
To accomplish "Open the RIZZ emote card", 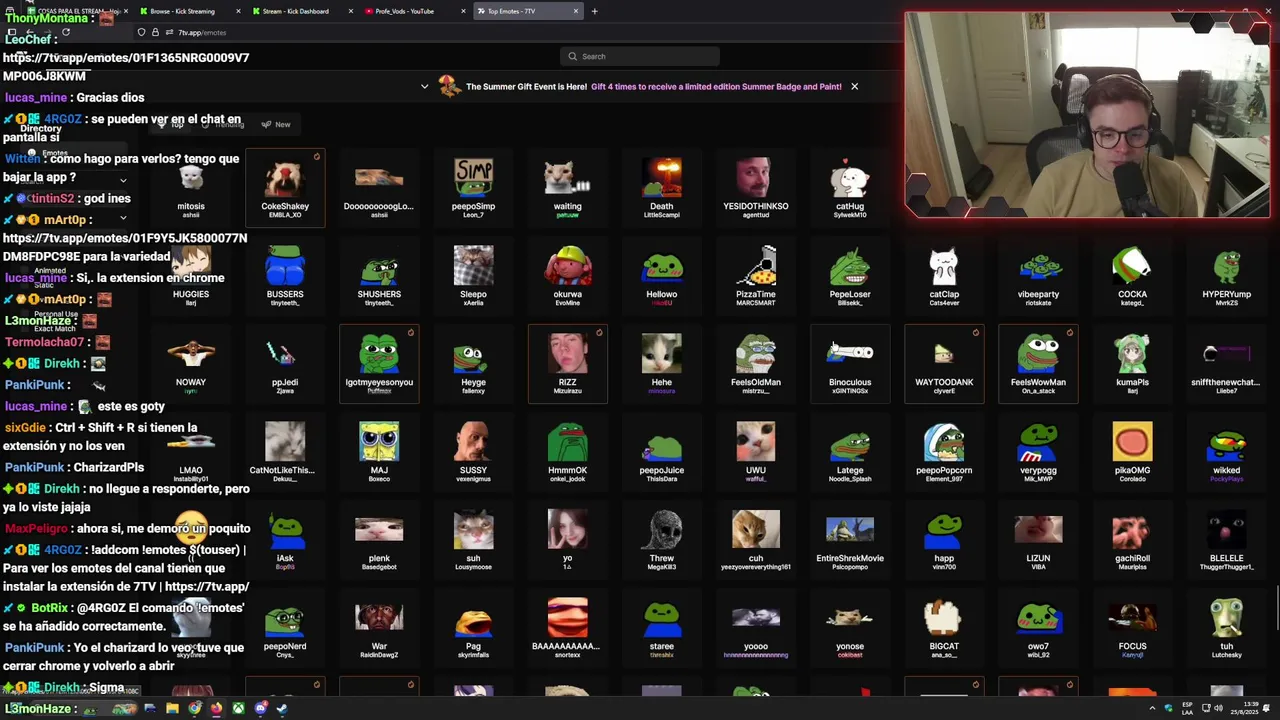I will pyautogui.click(x=567, y=364).
